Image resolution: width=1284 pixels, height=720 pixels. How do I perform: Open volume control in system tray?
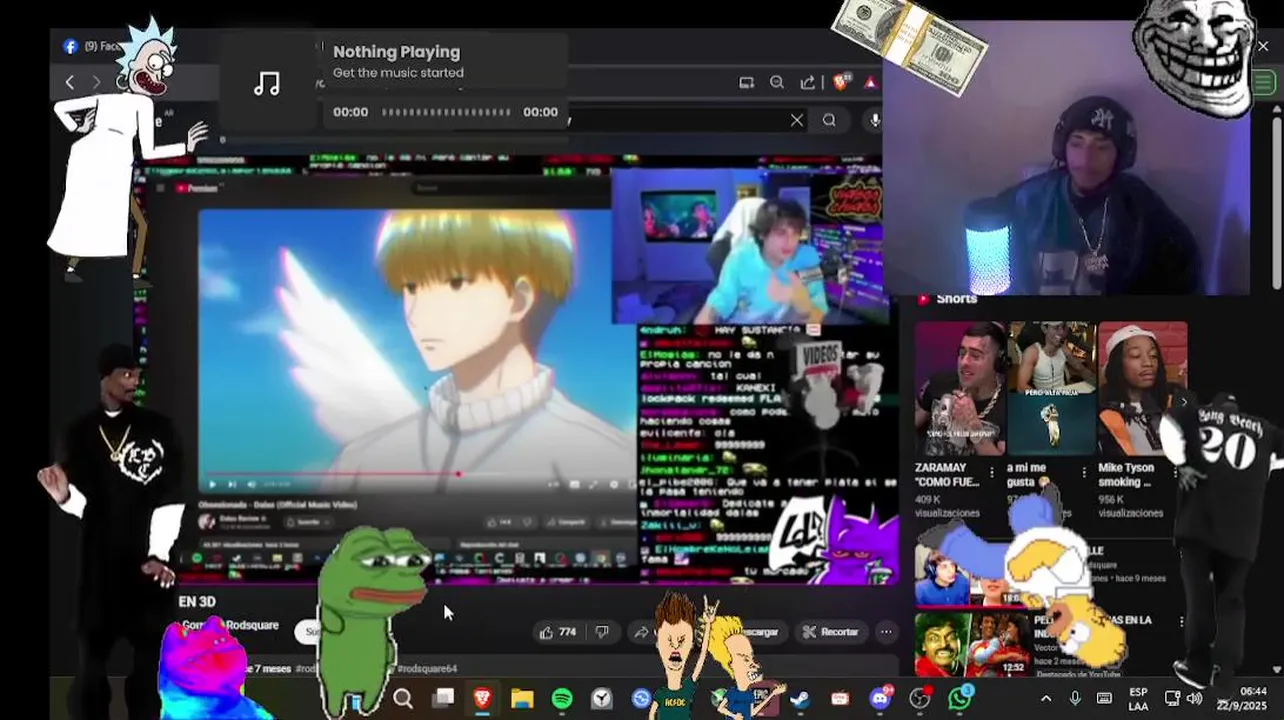[x=1195, y=699]
